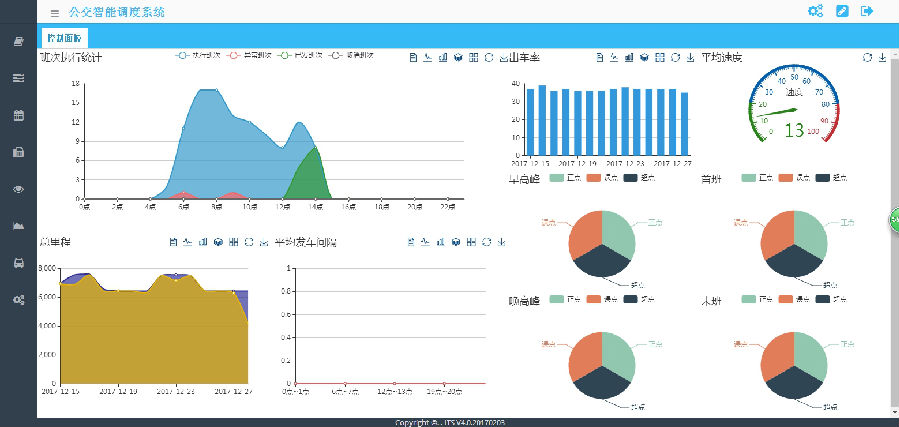Open the area chart icon in sidebar
Viewport: 899px width, 427px height.
[x=18, y=226]
